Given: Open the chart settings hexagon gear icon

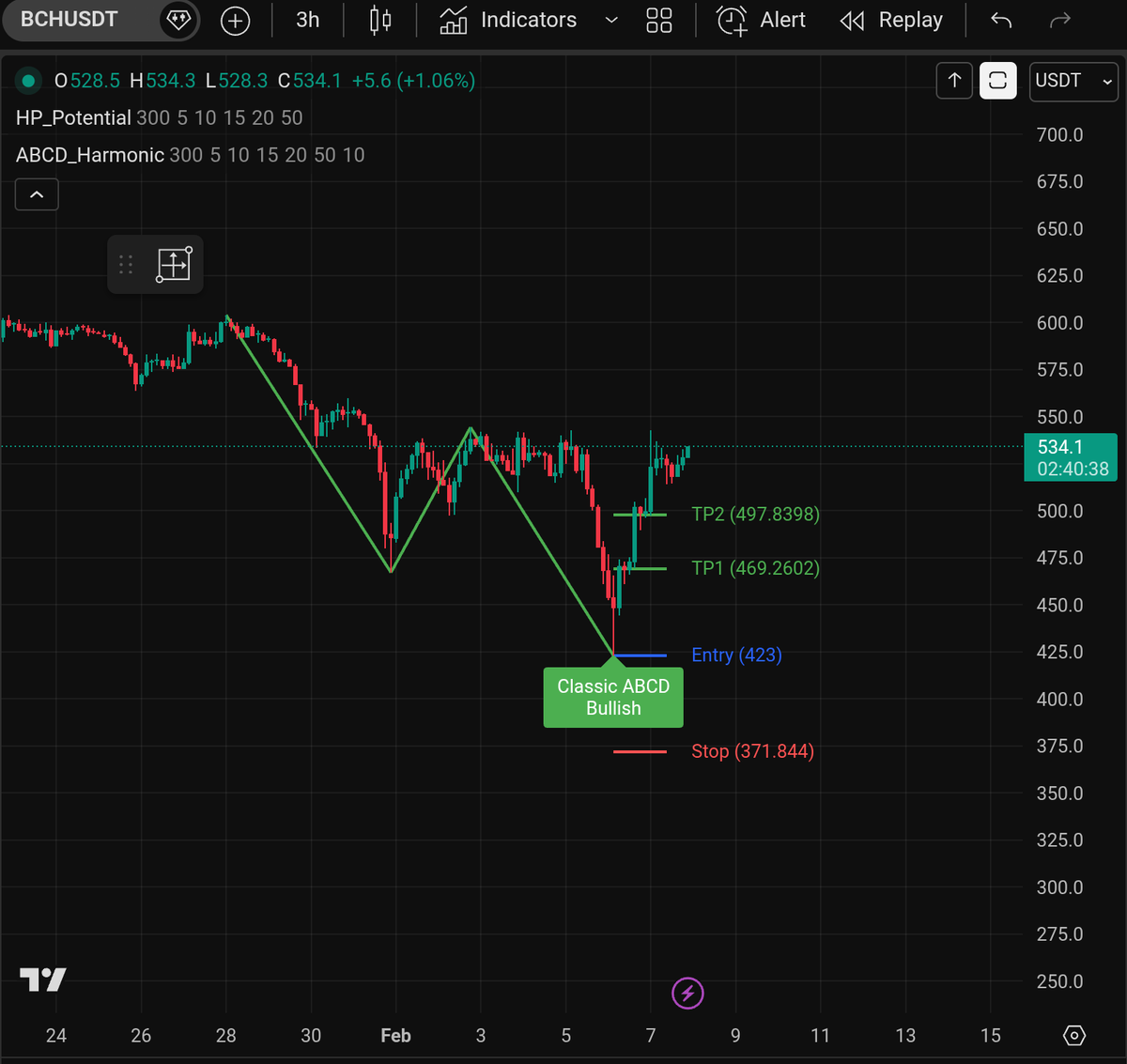Looking at the screenshot, I should [1073, 1035].
